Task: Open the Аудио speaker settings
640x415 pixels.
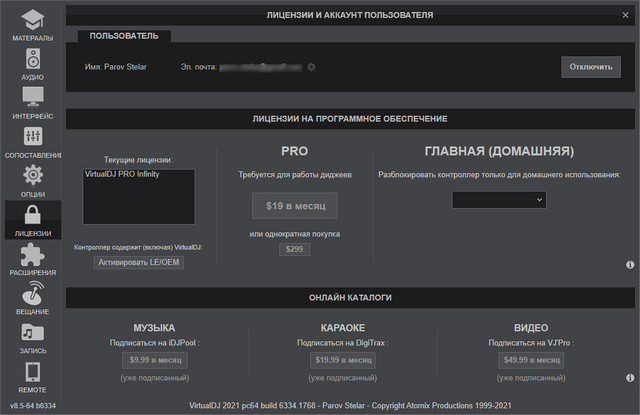Action: tap(32, 63)
